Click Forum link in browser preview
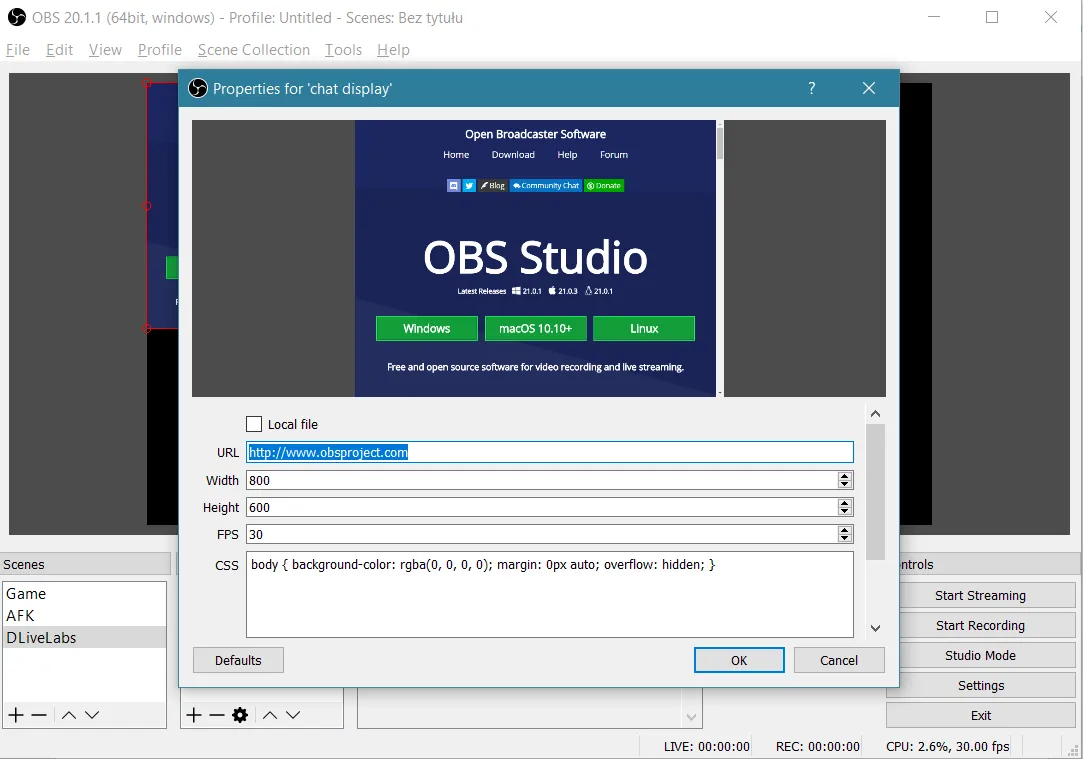Viewport: 1083px width, 759px height. coord(614,155)
